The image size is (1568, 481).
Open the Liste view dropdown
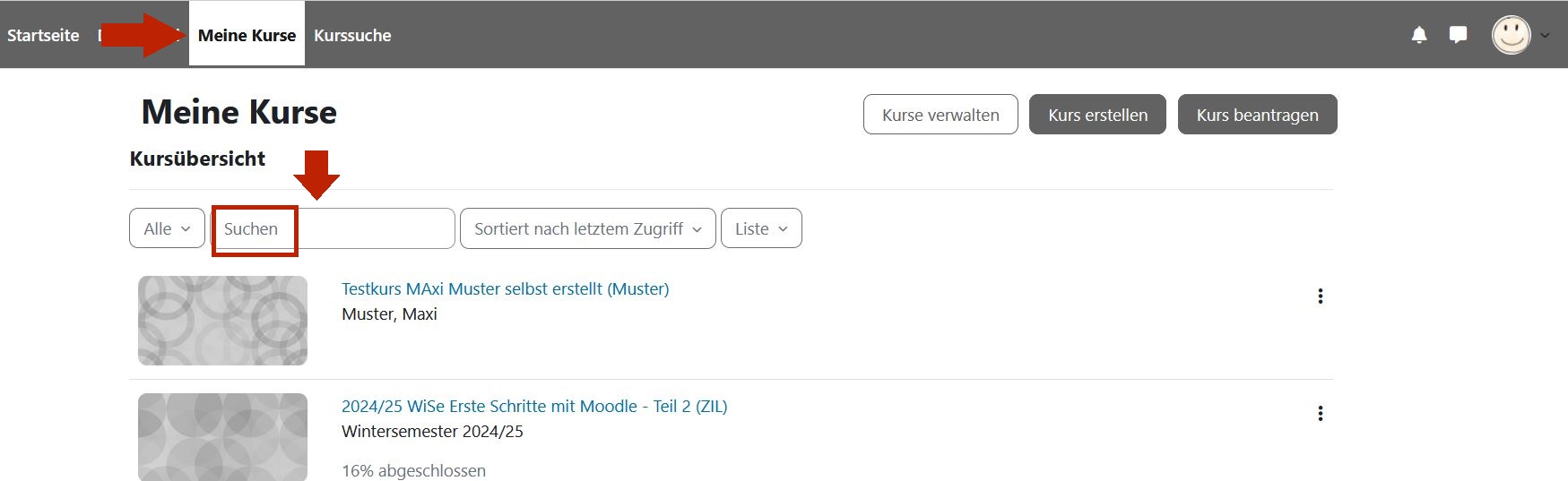(760, 228)
